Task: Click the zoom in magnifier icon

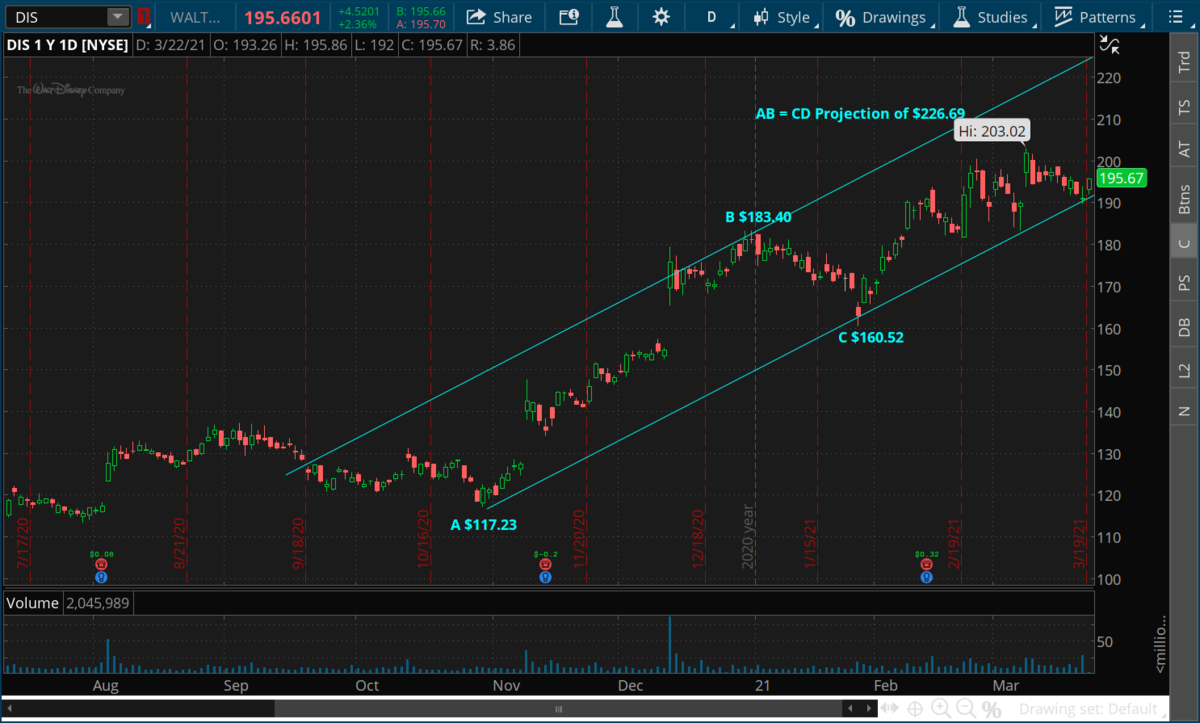Action: pos(941,709)
